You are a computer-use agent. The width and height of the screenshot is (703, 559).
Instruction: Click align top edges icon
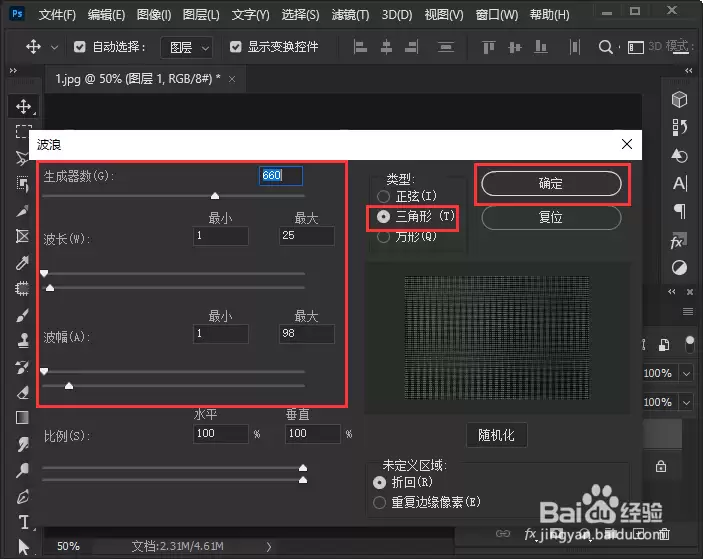(488, 47)
